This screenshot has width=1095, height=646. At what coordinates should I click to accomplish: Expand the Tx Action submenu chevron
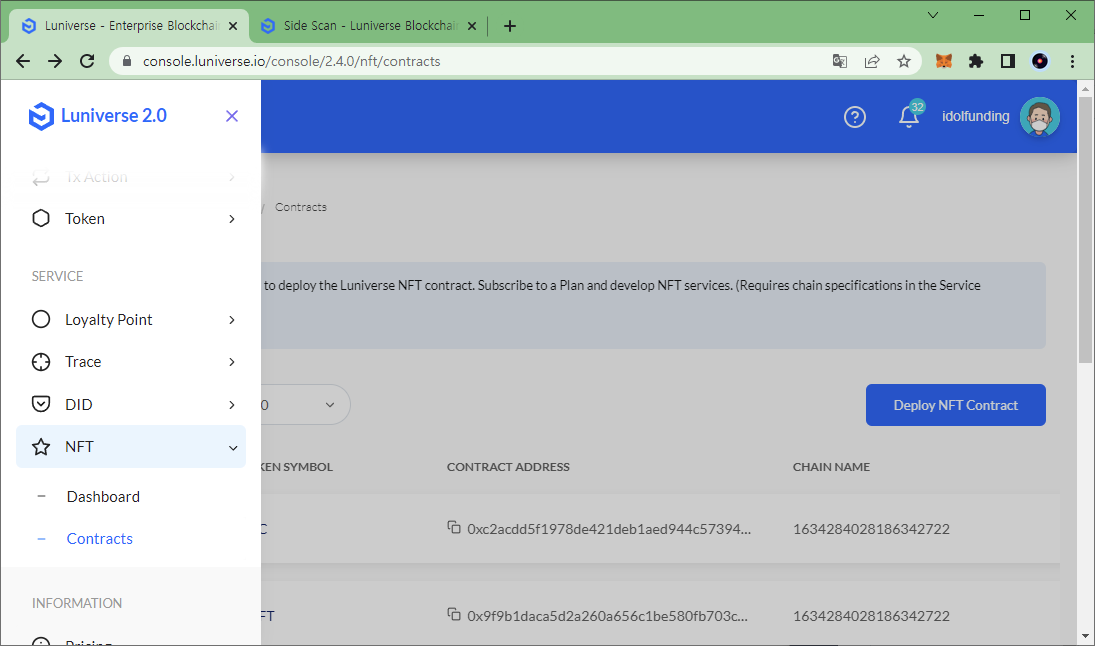tap(232, 177)
